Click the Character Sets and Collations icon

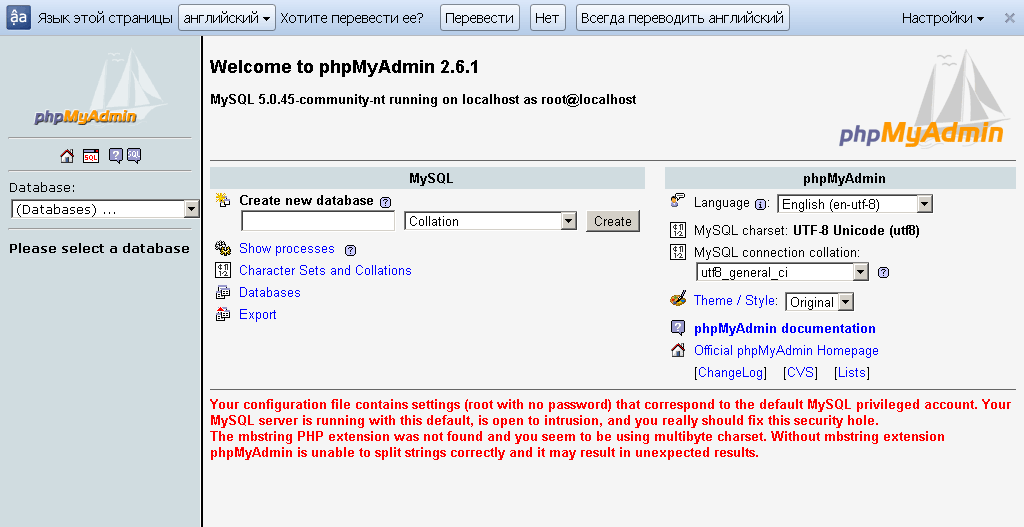click(x=223, y=270)
